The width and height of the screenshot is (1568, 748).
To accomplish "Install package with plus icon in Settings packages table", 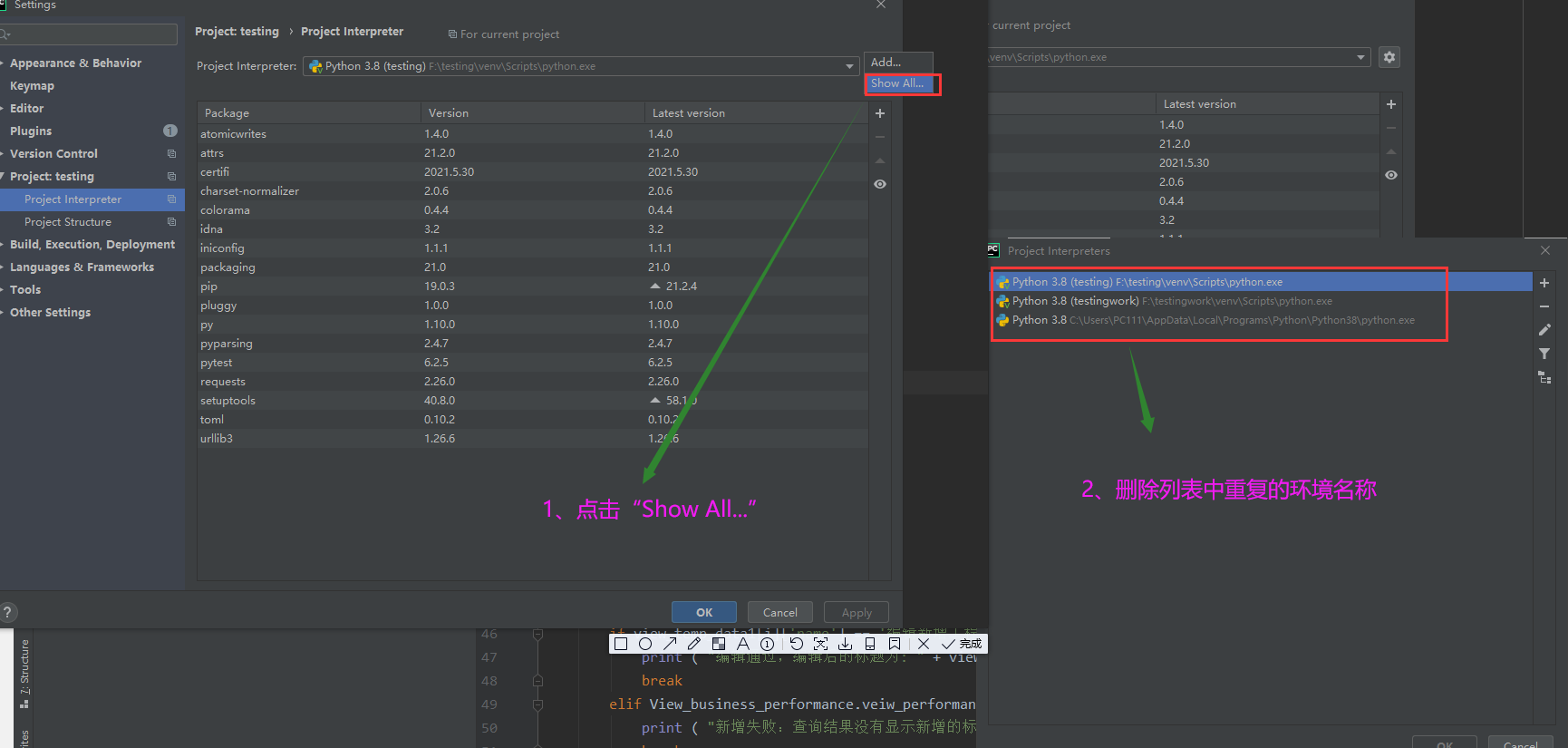I will 880,113.
